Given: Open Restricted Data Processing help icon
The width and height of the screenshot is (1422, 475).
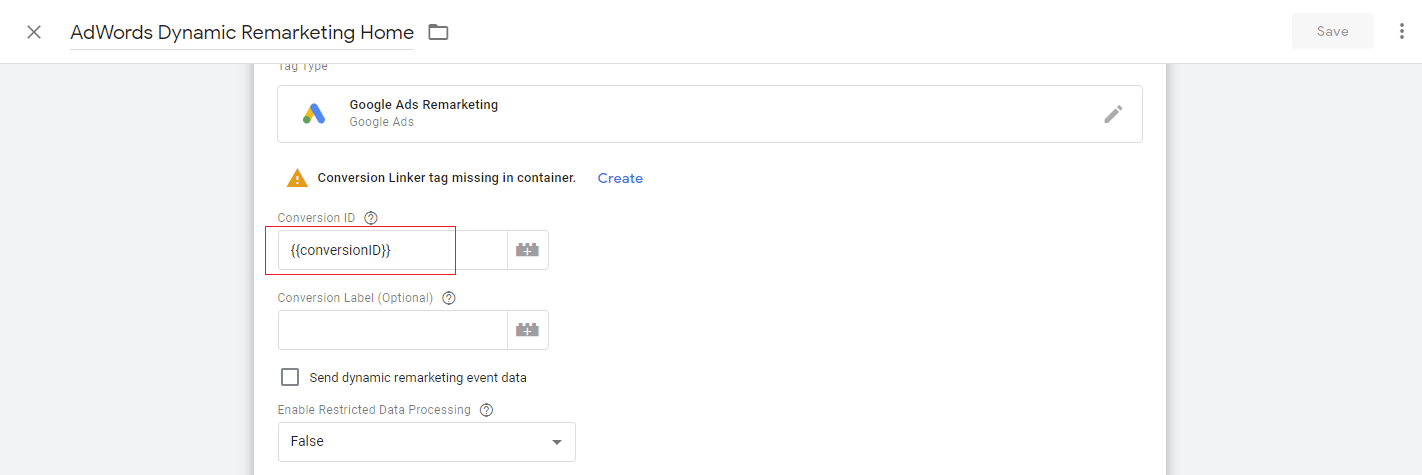Looking at the screenshot, I should (487, 410).
